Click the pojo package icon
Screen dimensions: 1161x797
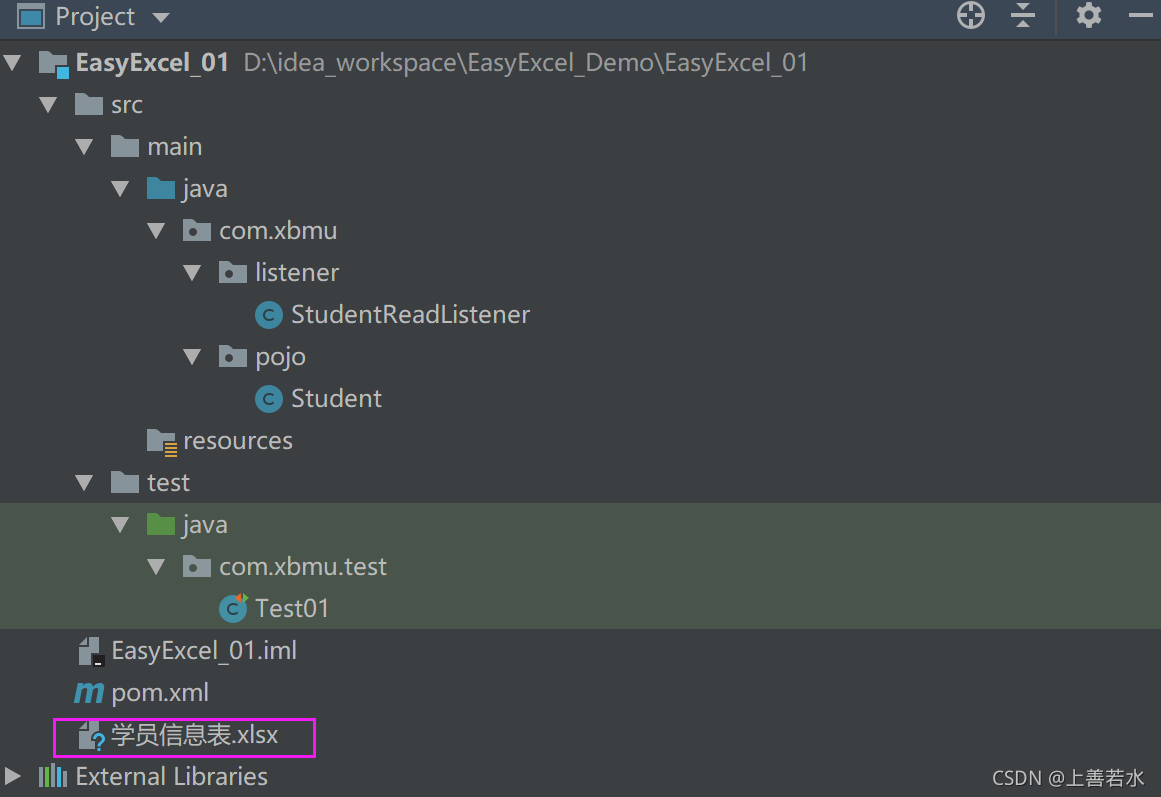(232, 357)
